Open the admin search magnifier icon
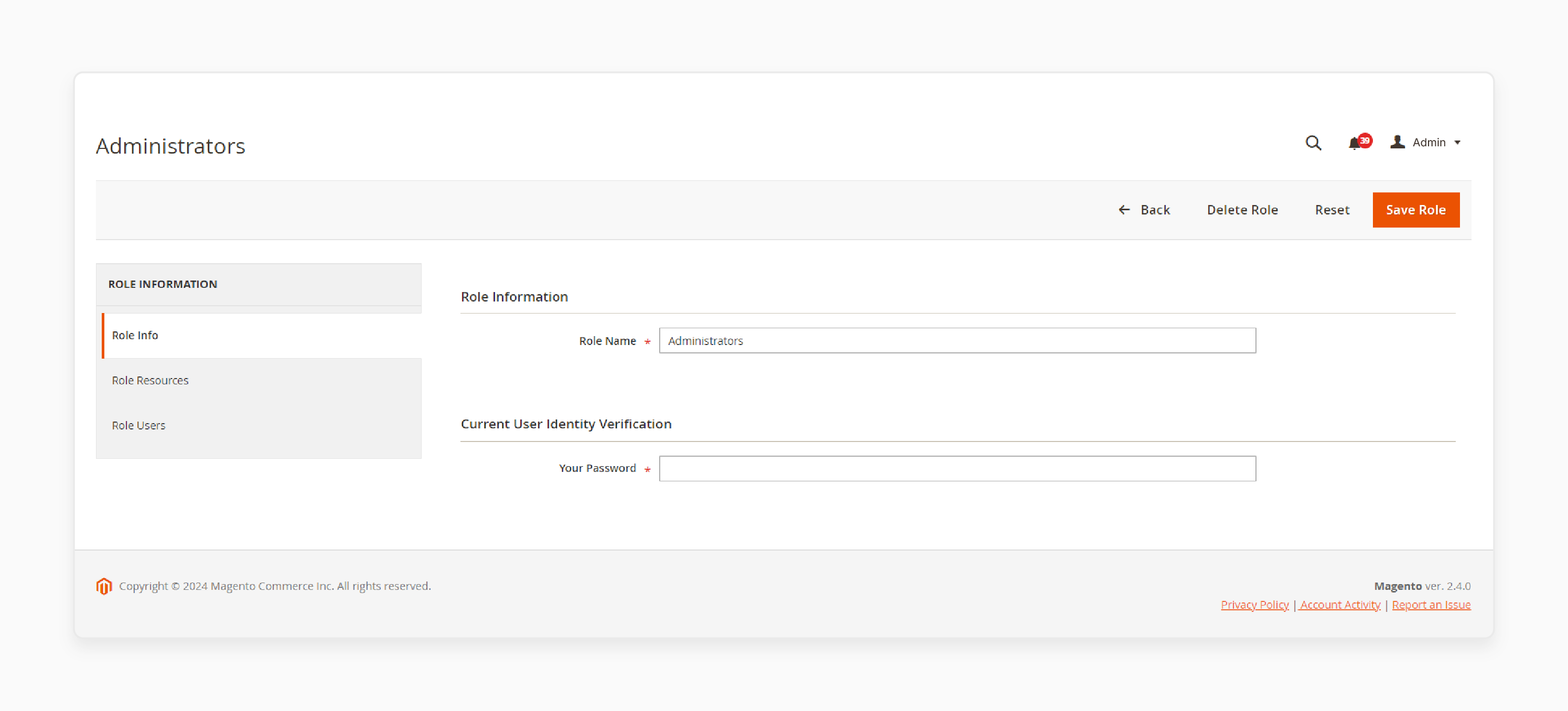The width and height of the screenshot is (1568, 711). point(1313,143)
